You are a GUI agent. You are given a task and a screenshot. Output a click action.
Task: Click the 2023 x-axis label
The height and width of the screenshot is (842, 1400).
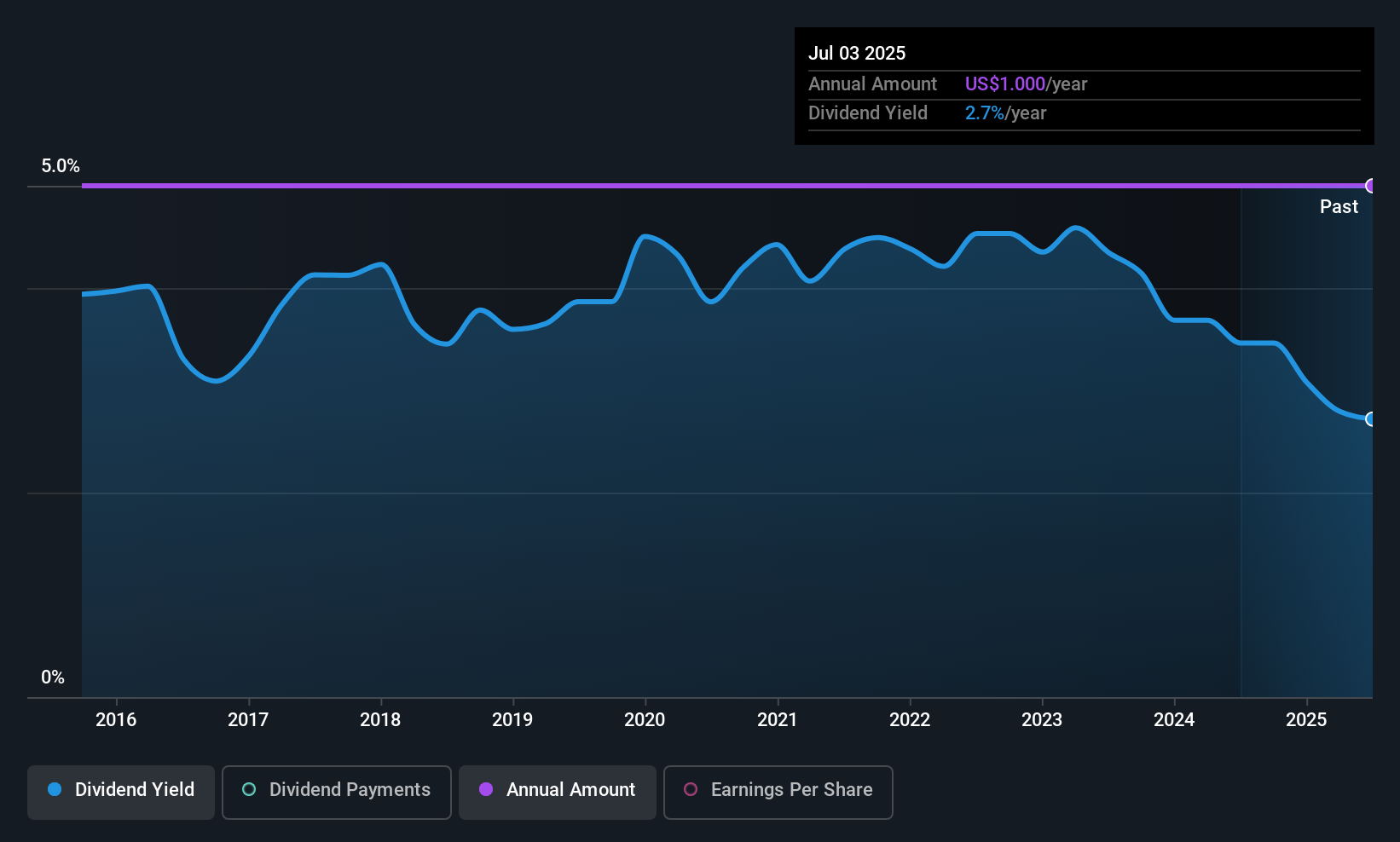click(1042, 719)
